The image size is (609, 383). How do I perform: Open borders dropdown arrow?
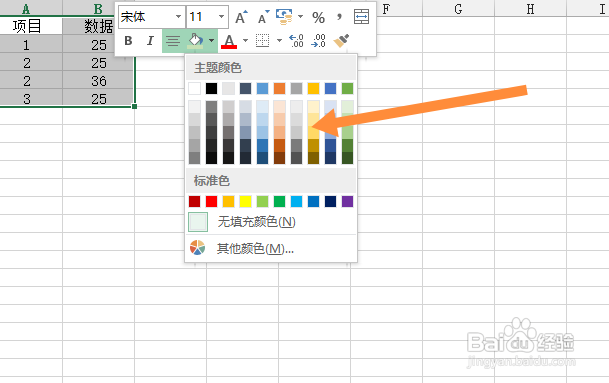click(279, 40)
